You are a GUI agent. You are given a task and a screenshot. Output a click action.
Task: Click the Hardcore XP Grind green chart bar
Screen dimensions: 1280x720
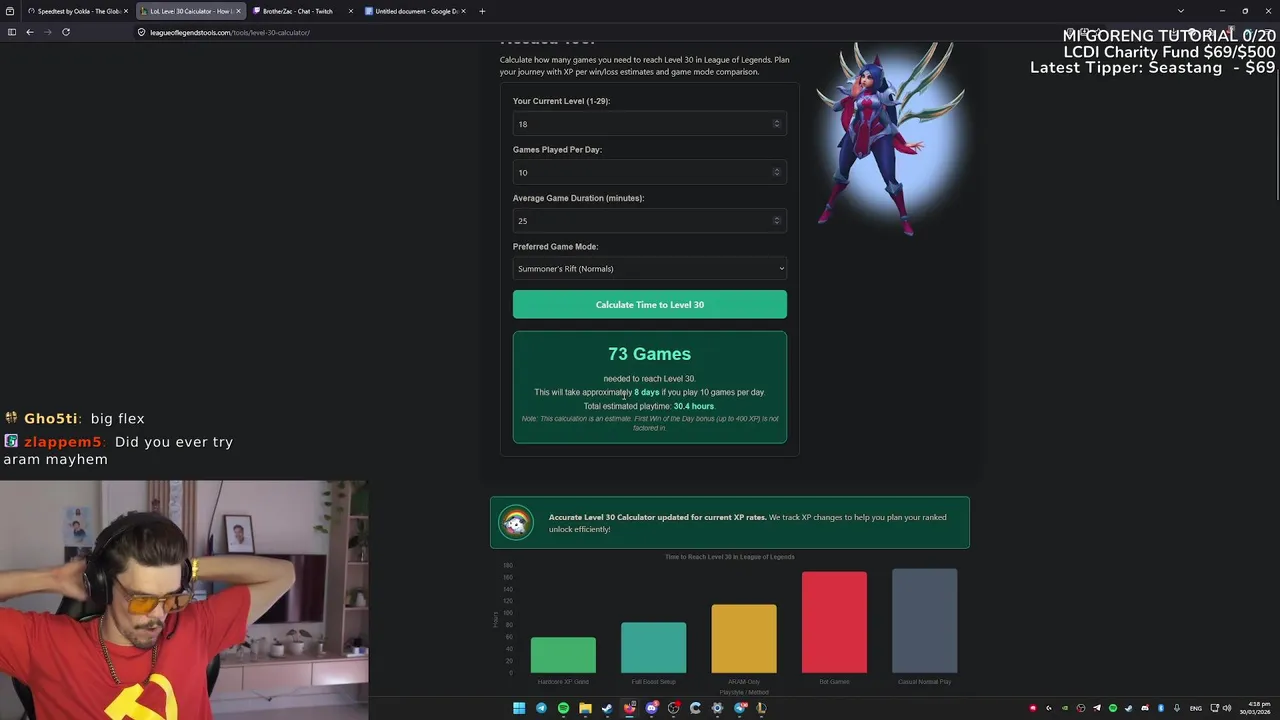[x=563, y=655]
